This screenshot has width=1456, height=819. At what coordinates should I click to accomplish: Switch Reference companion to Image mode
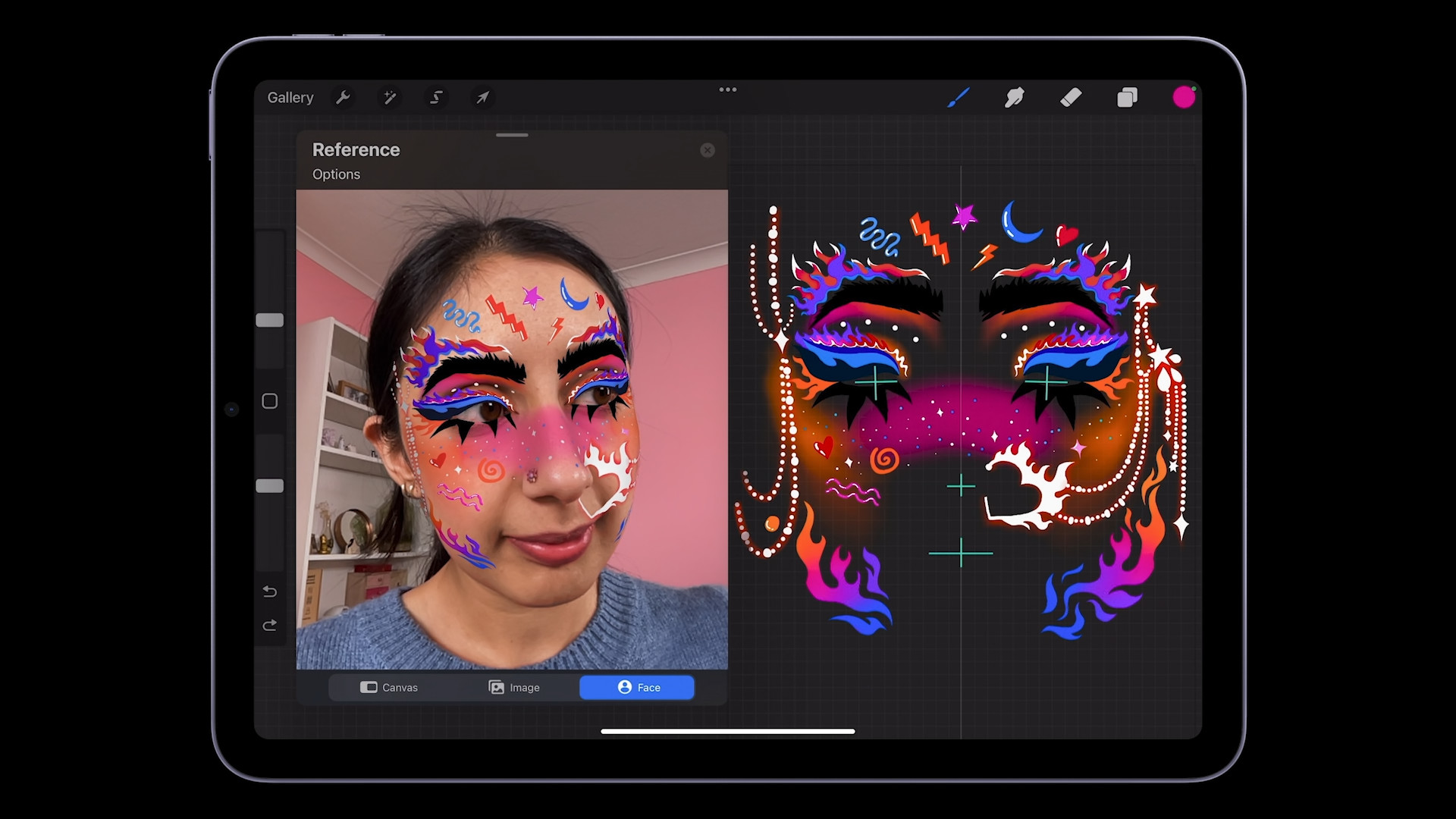tap(514, 687)
